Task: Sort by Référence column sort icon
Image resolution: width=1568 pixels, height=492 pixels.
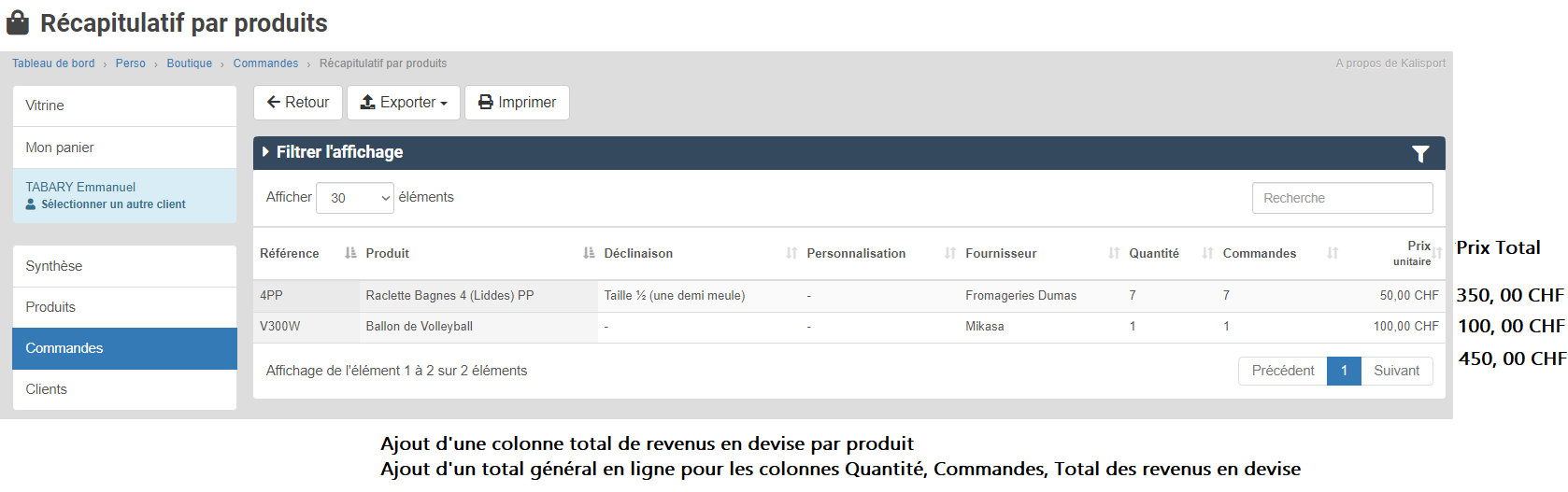Action: (350, 253)
